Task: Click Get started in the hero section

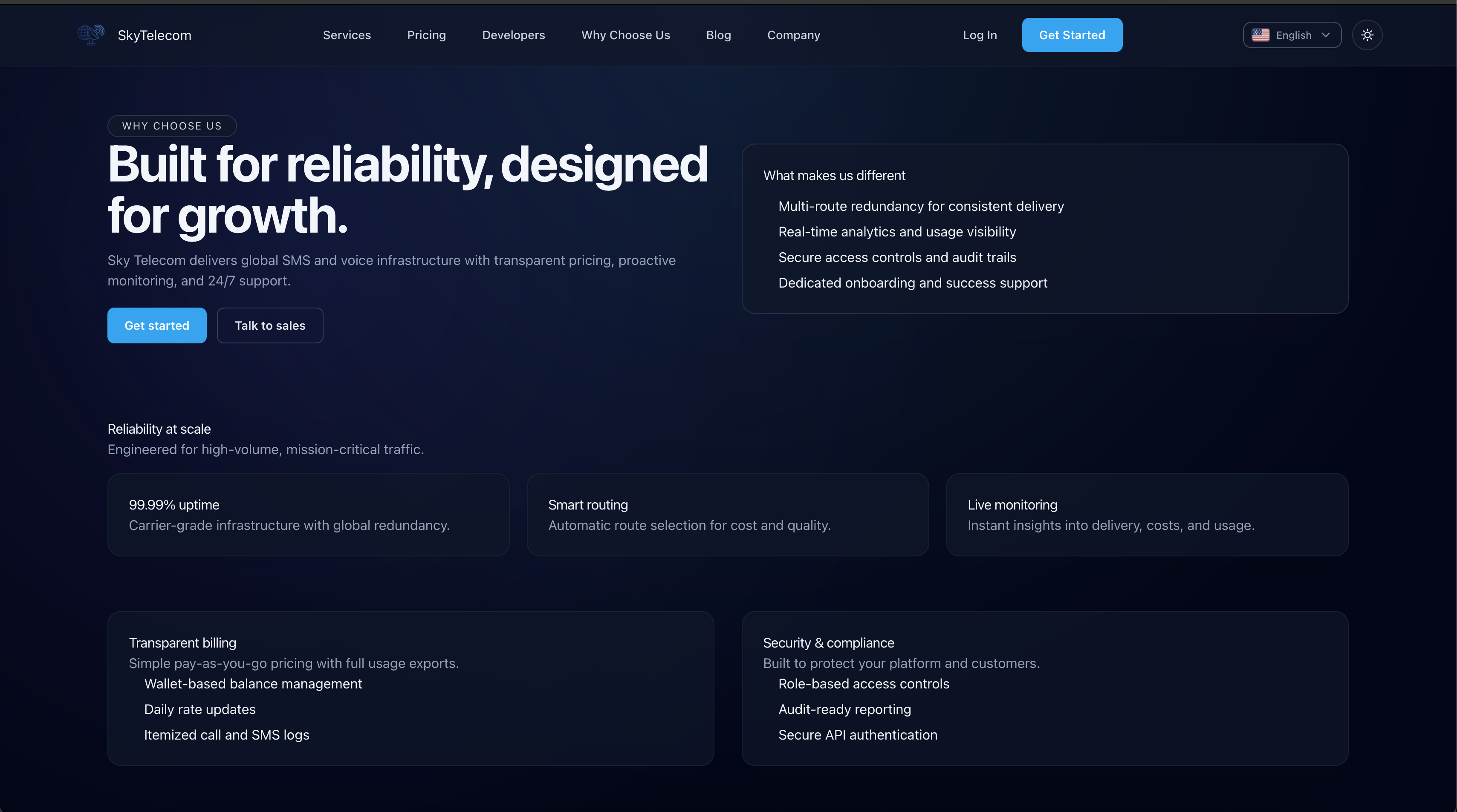Action: pyautogui.click(x=157, y=325)
